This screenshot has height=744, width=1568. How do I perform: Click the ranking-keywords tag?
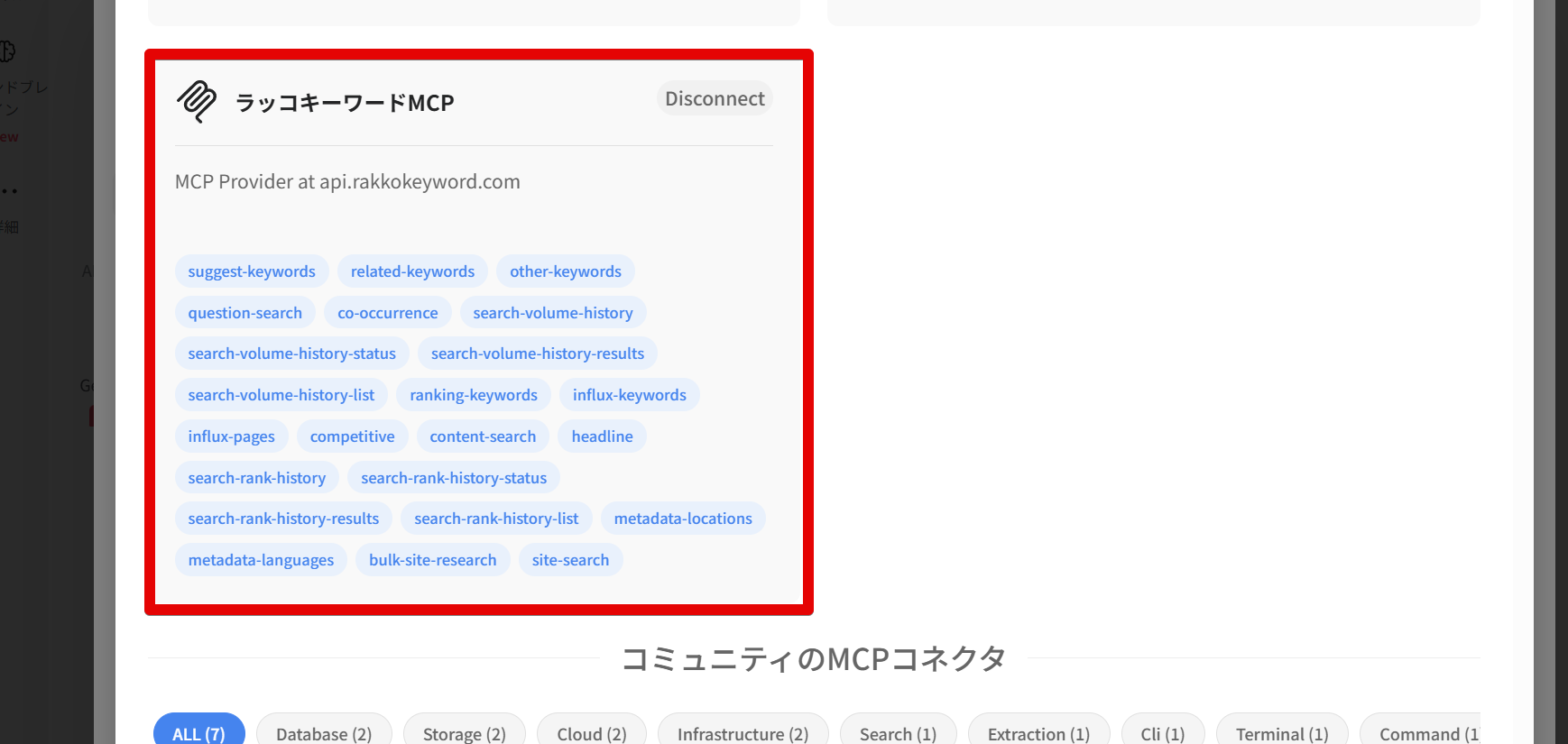pos(474,395)
